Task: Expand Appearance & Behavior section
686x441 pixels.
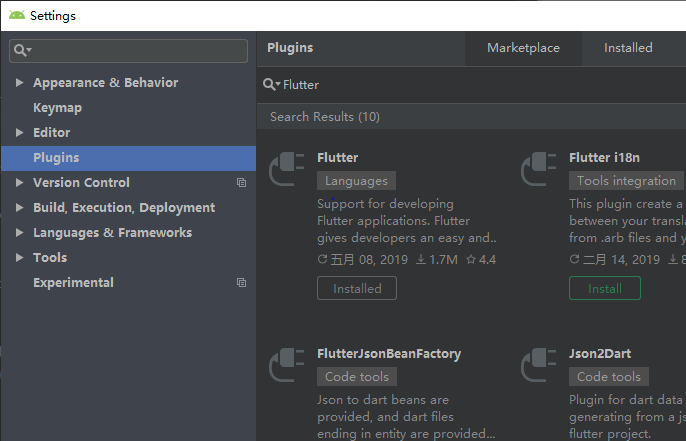Action: pyautogui.click(x=19, y=82)
